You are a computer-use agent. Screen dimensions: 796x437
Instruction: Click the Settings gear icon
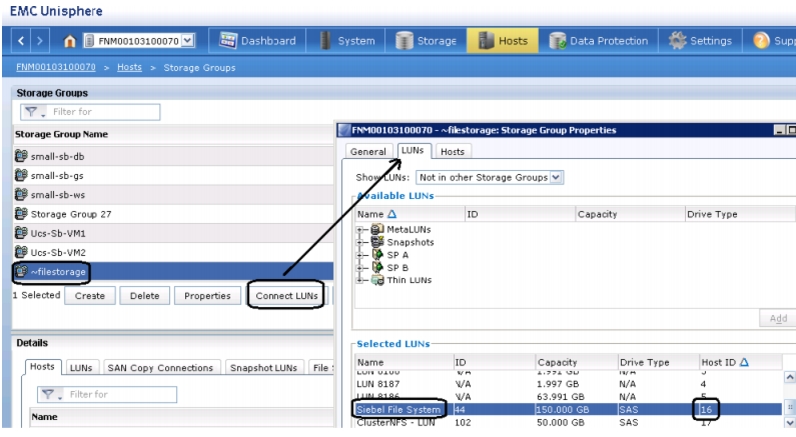[x=677, y=41]
